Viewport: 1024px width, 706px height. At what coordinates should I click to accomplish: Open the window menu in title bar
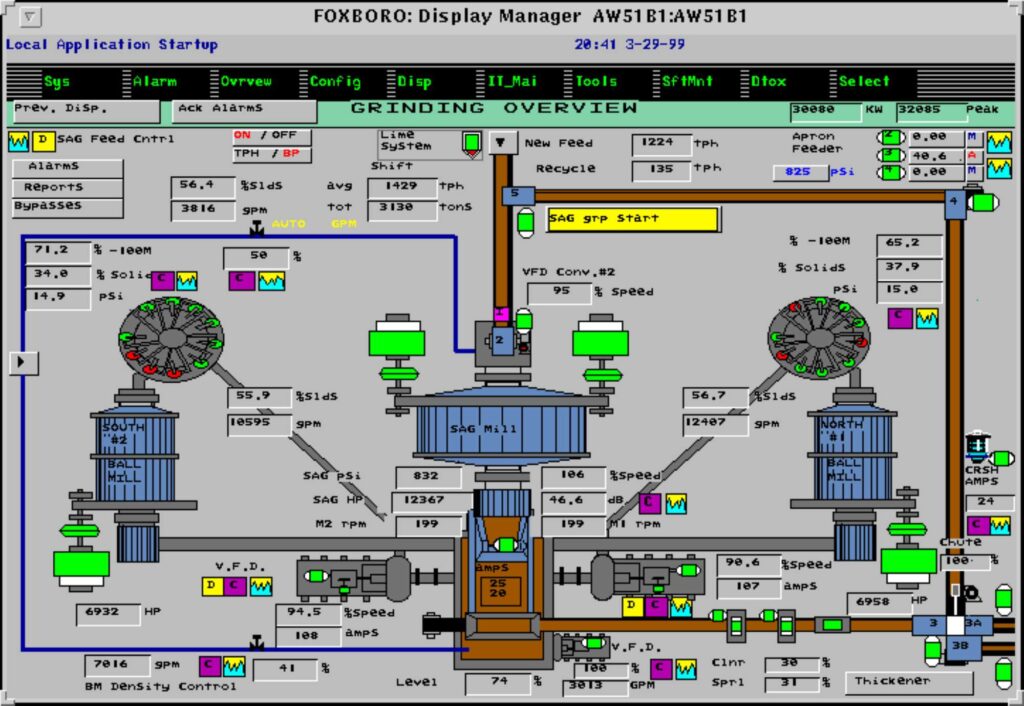tap(31, 16)
